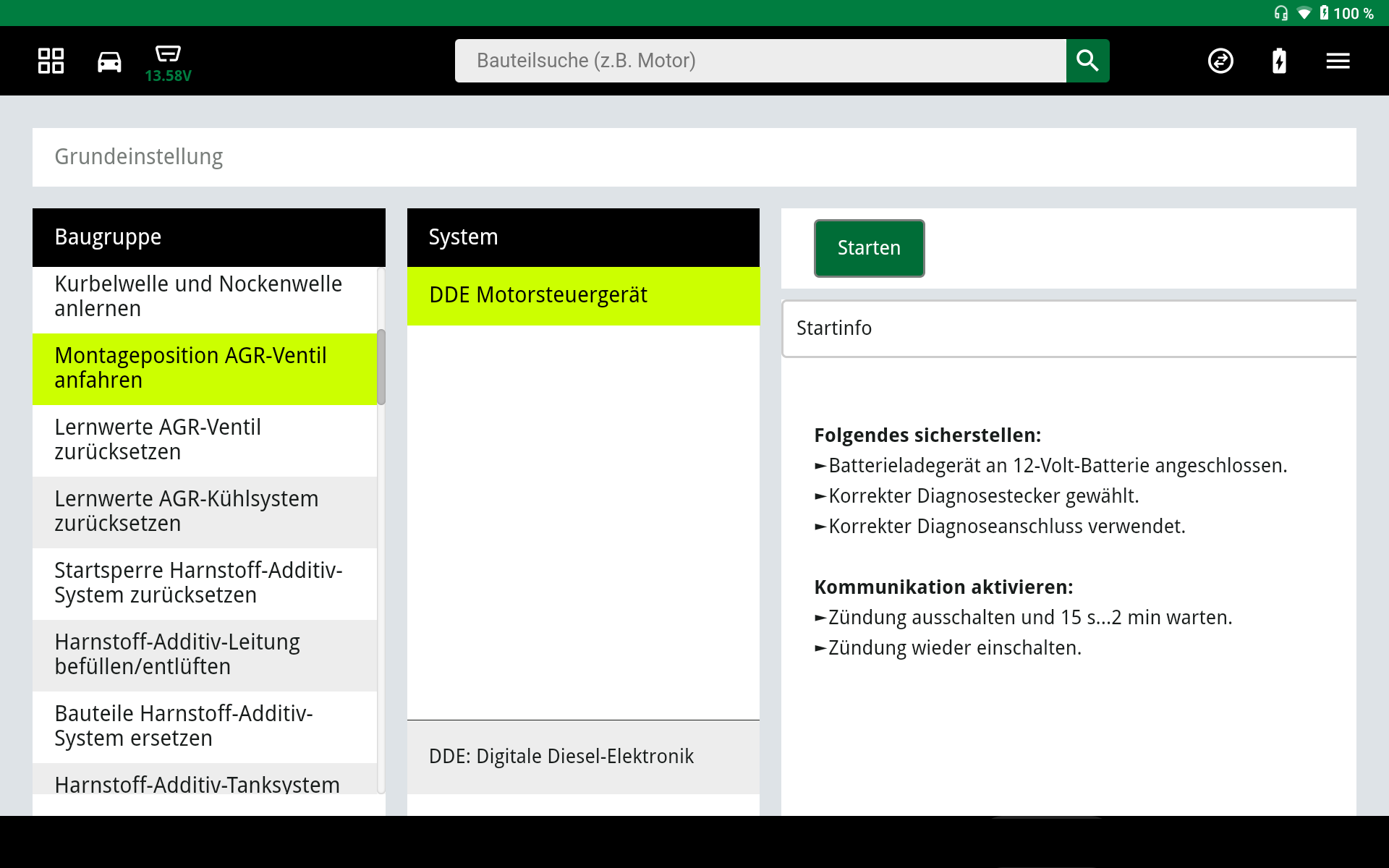
Task: Select Montageposition AGR-Ventil anfahren
Action: [x=205, y=368]
